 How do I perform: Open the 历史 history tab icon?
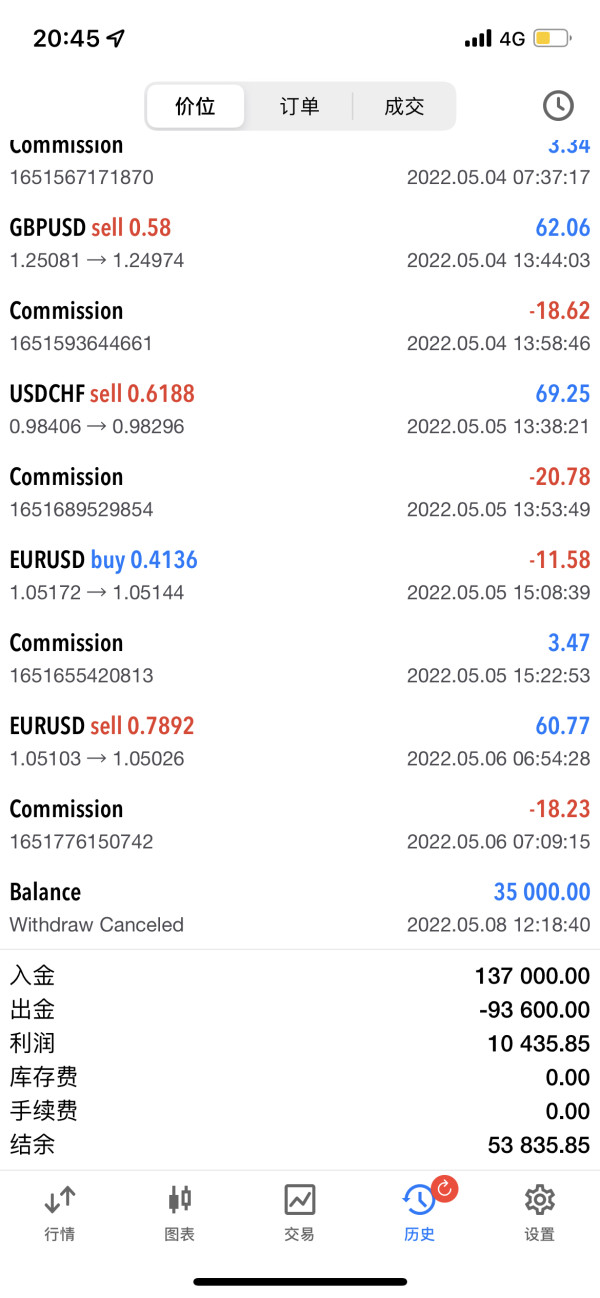coord(418,1199)
